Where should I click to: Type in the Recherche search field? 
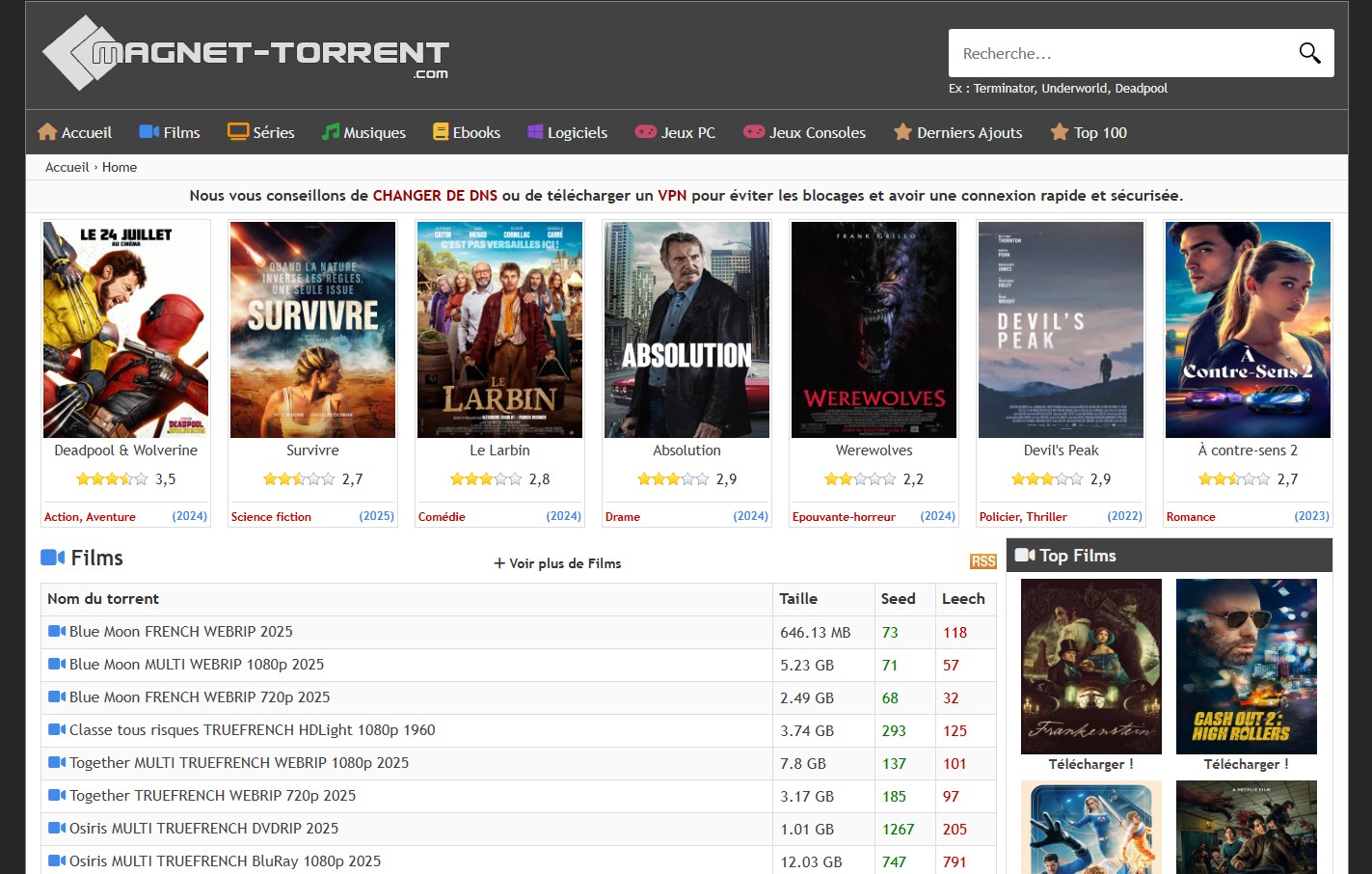(1118, 53)
